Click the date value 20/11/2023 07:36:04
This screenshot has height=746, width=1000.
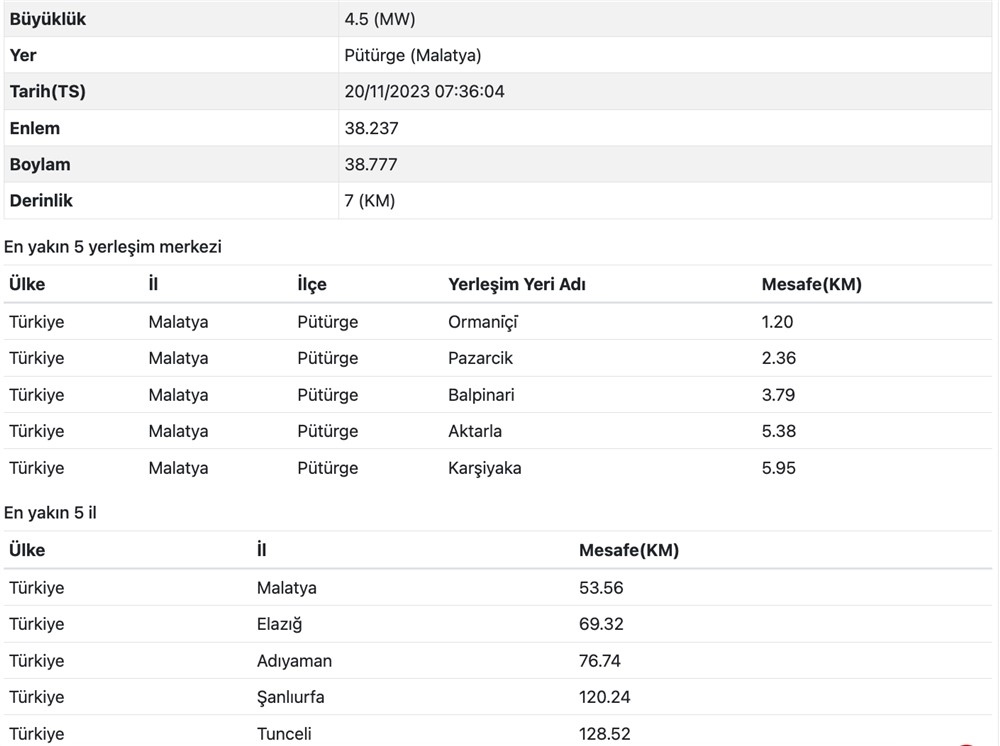click(x=424, y=92)
